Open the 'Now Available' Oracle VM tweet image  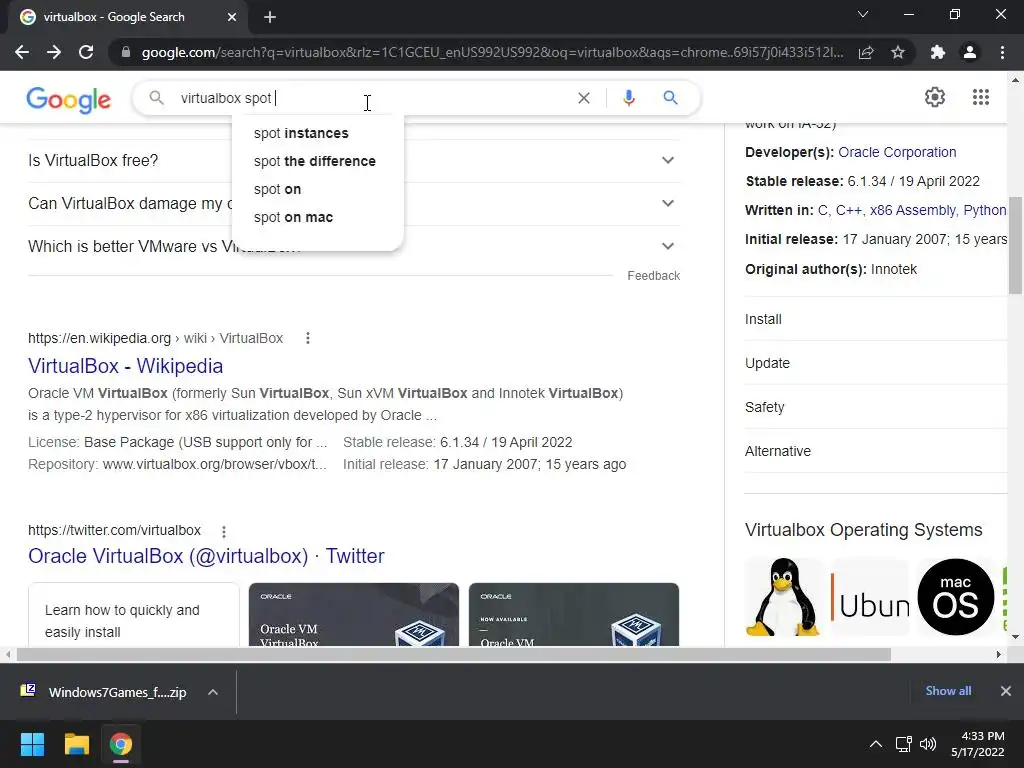pos(574,615)
